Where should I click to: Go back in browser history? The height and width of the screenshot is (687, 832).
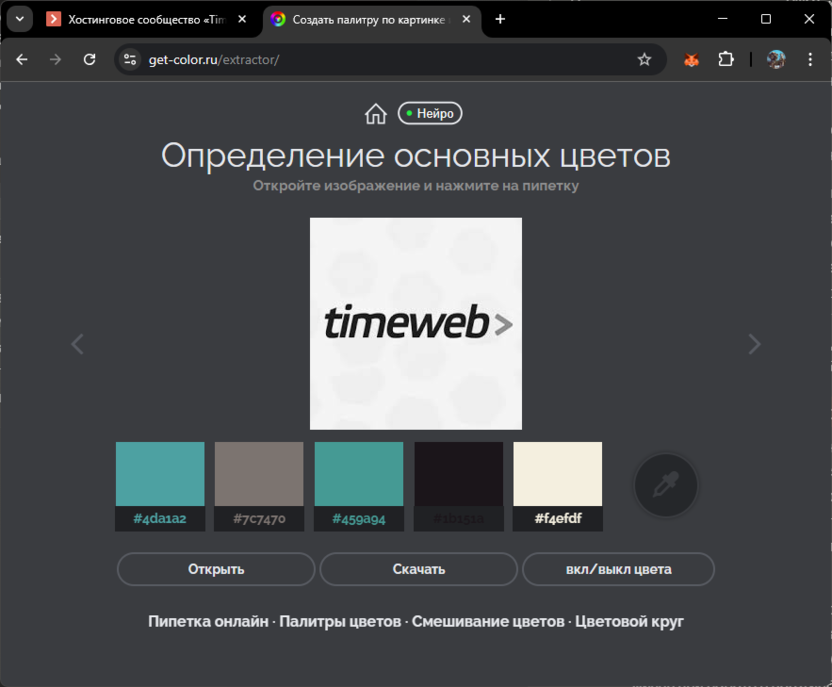(22, 59)
